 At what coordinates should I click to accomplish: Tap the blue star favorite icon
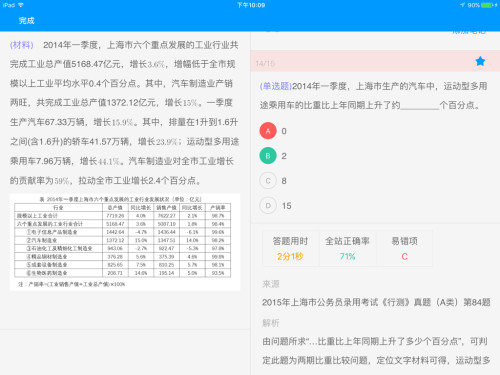point(480,61)
